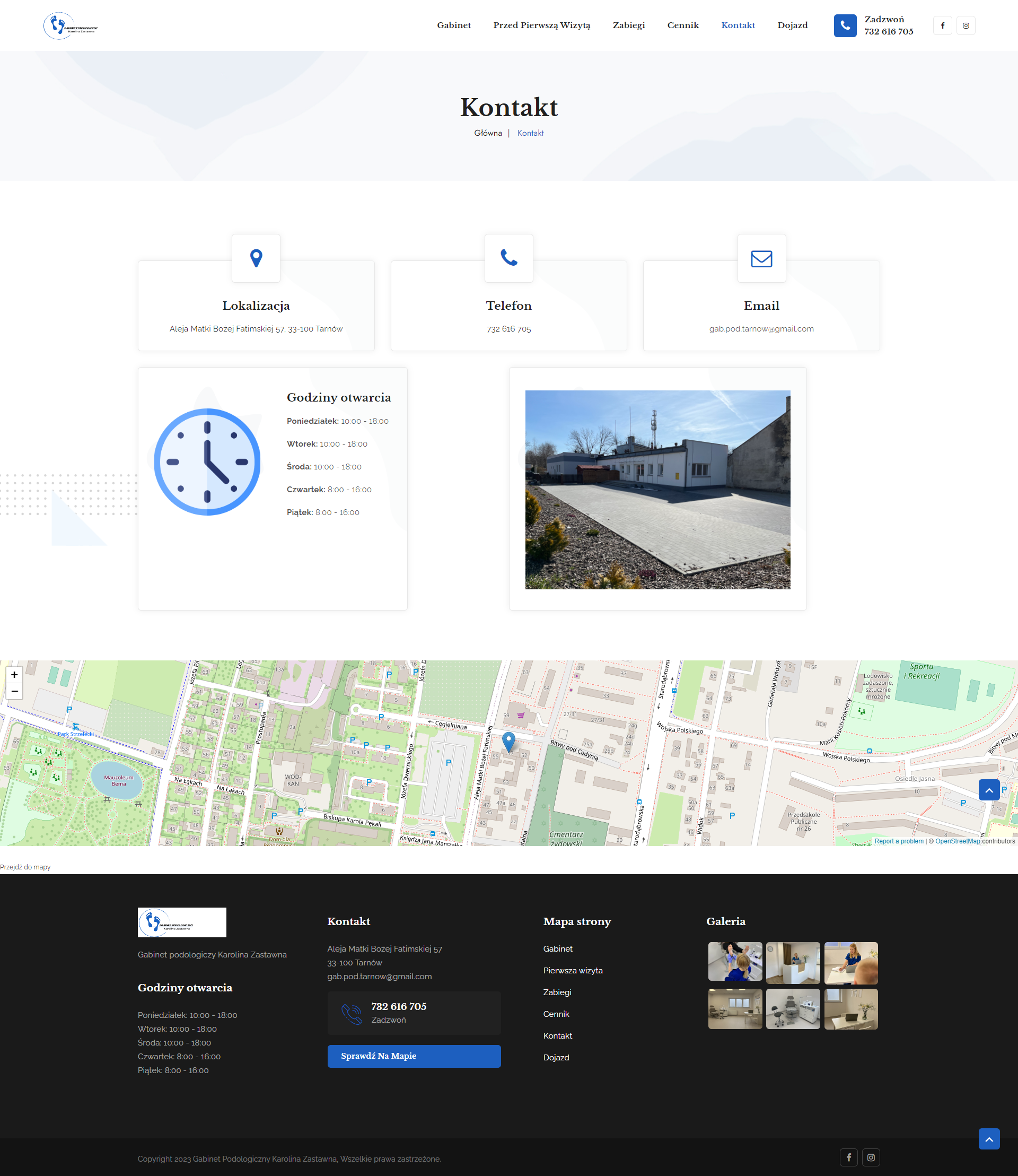Open the Cennik menu item
The image size is (1018, 1176).
coord(683,25)
